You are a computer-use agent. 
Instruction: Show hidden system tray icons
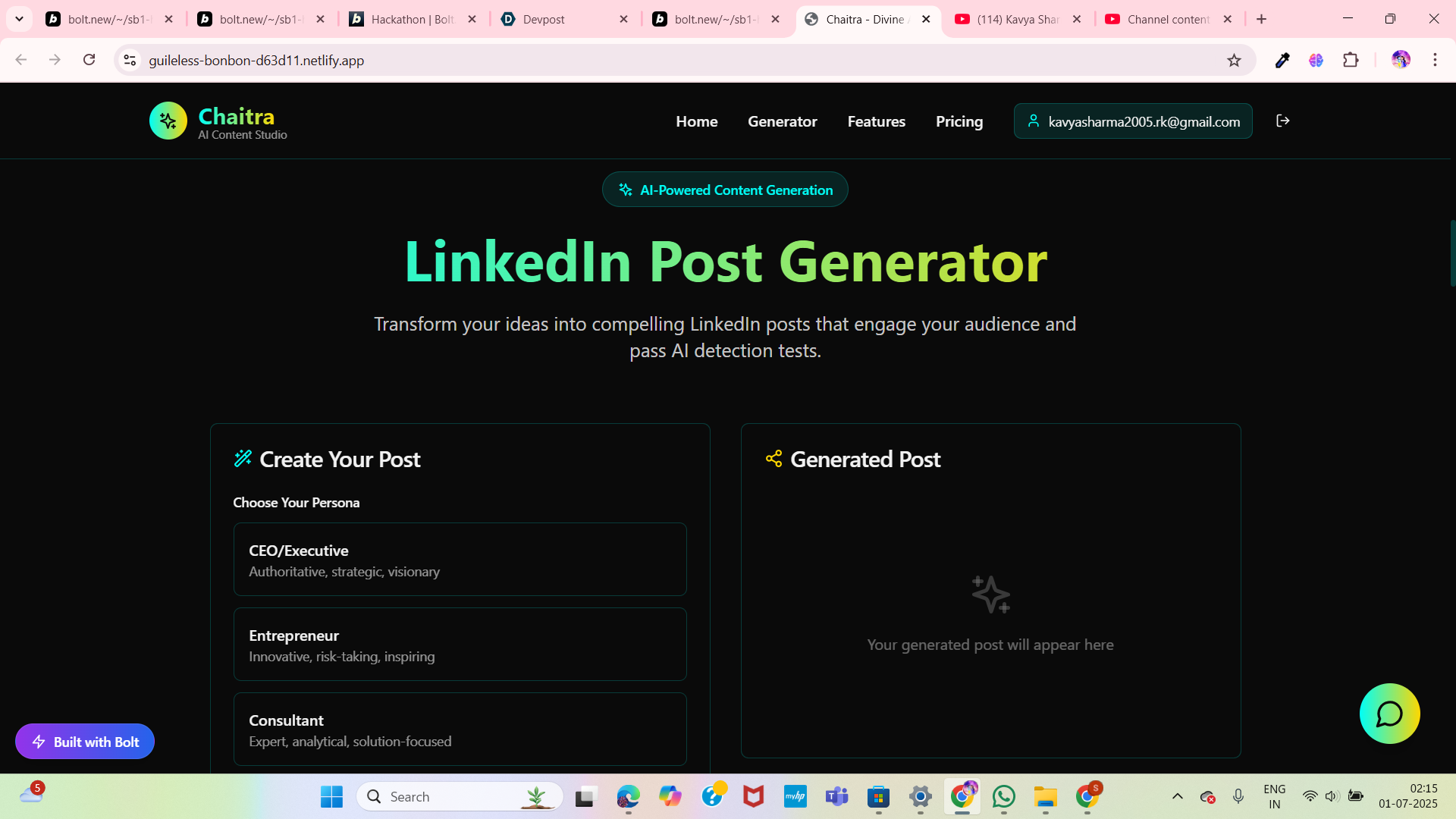tap(1177, 796)
